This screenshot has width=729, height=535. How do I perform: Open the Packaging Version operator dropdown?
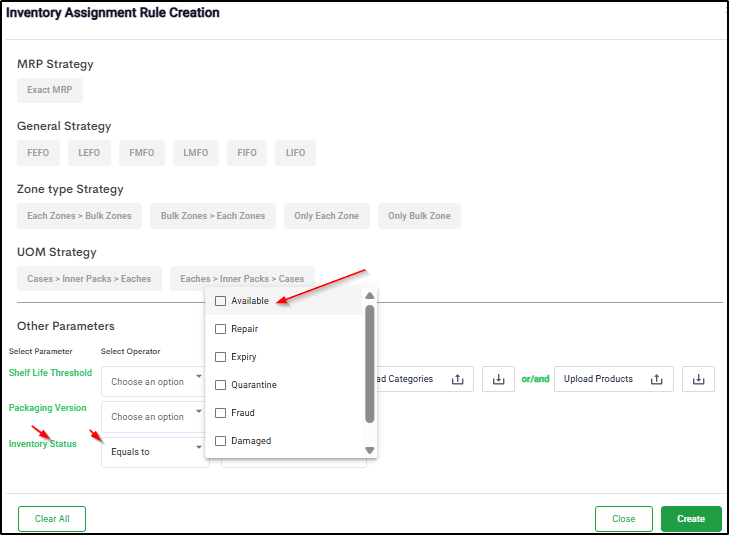154,417
